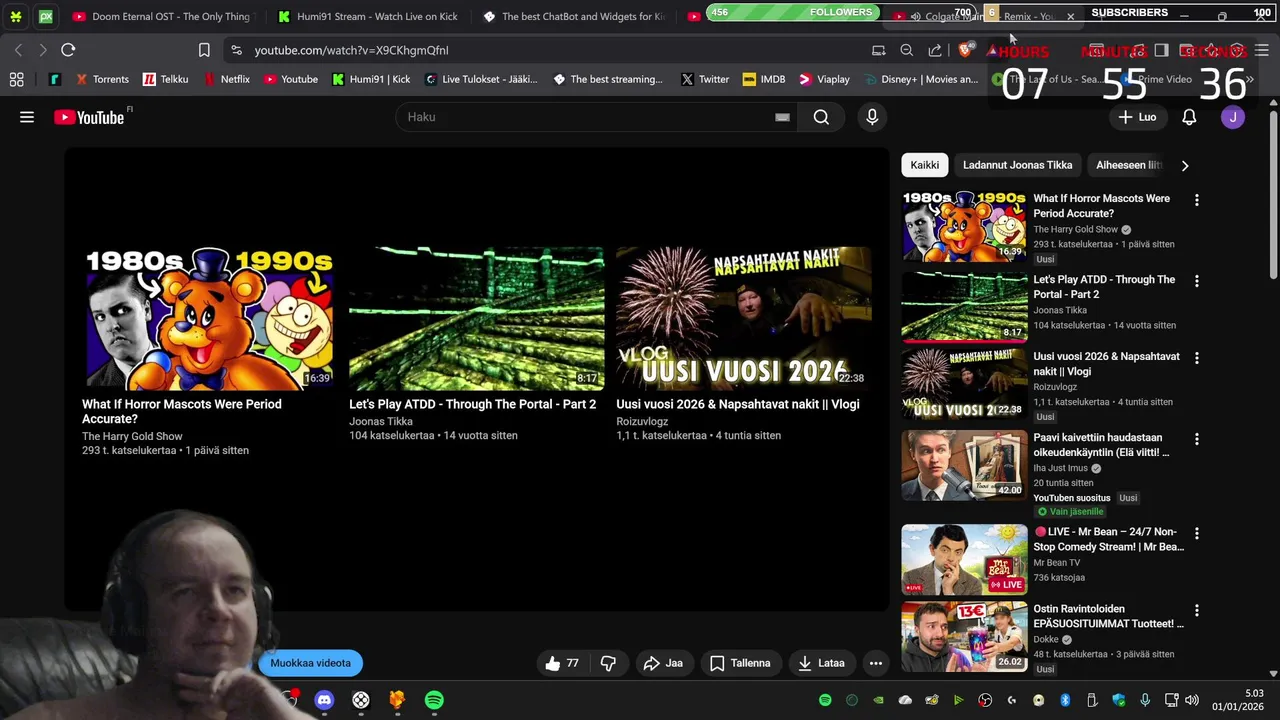
Task: Open volume control in system tray
Action: click(1191, 700)
